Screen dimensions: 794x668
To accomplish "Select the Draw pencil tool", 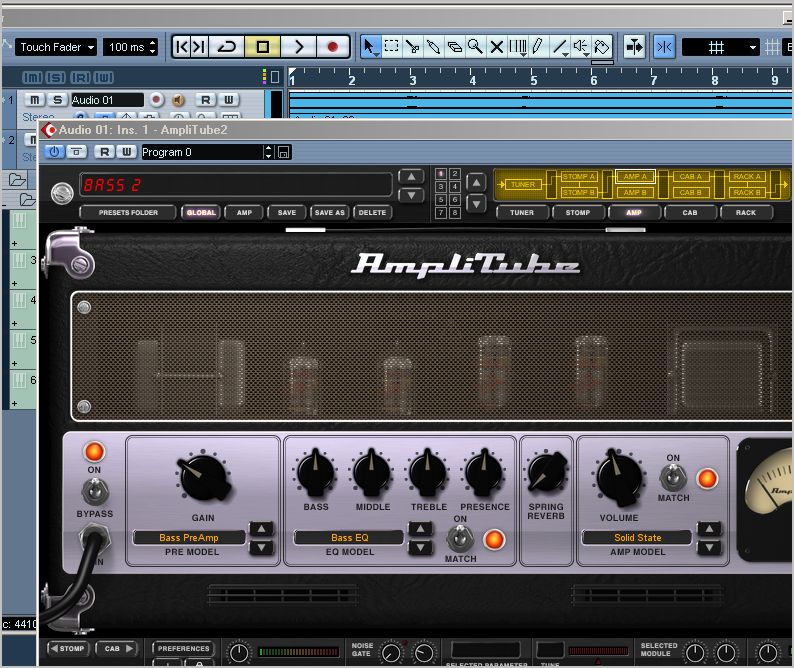I will 538,47.
